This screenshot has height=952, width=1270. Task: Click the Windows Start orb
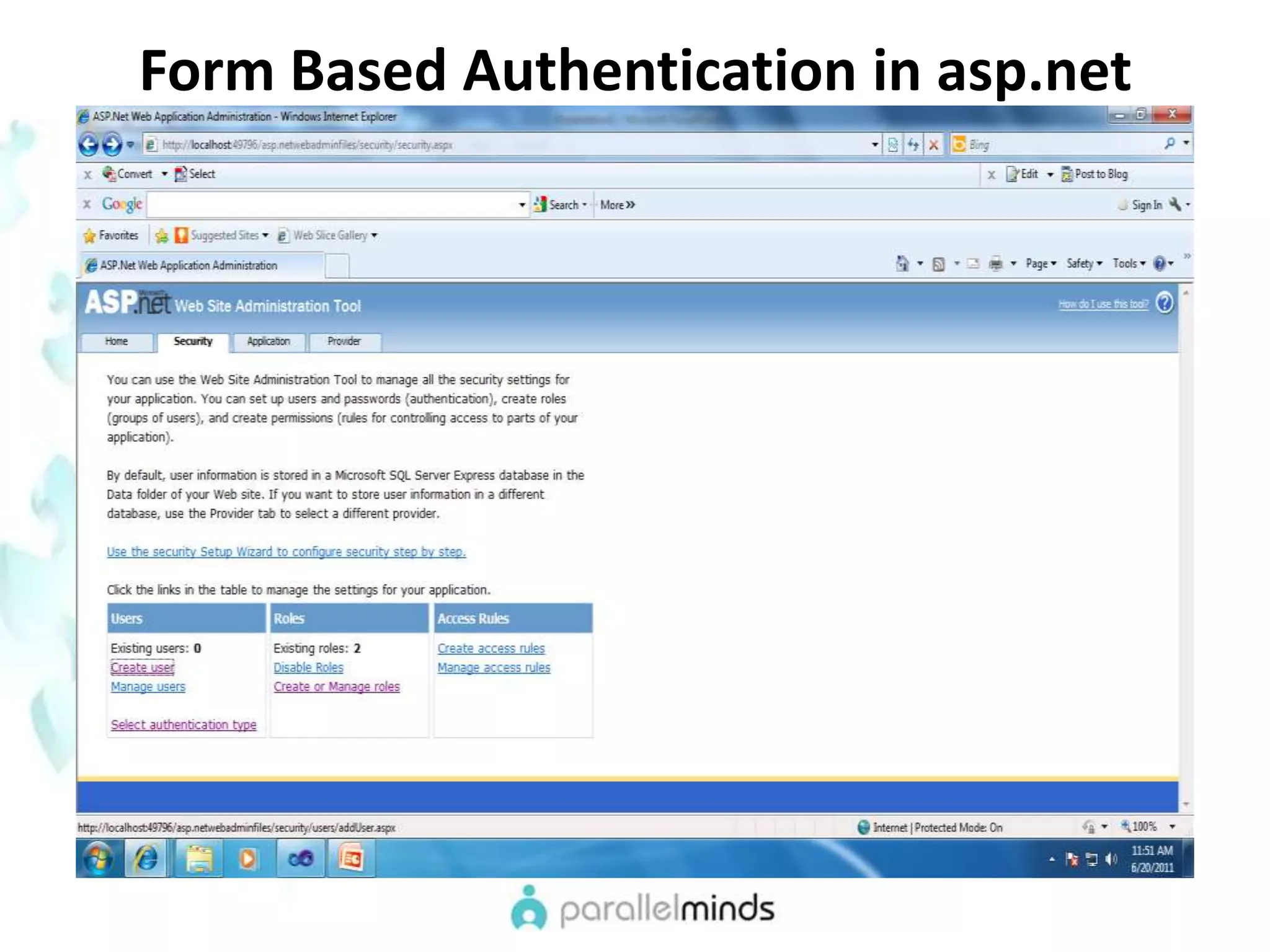[x=99, y=859]
